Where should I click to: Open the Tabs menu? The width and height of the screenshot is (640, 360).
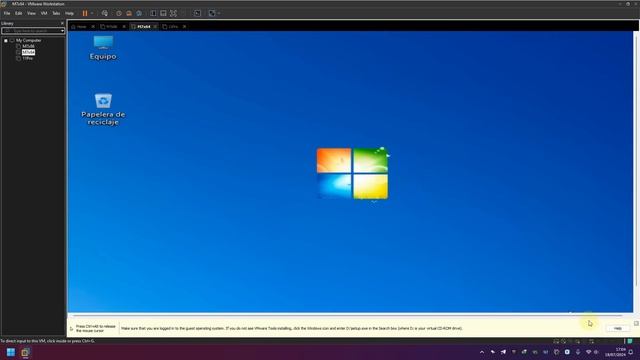coord(56,13)
